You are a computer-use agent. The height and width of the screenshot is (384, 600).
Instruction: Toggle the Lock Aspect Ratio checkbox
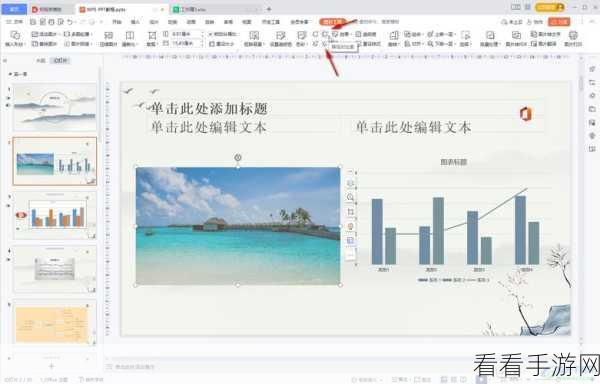pos(211,34)
